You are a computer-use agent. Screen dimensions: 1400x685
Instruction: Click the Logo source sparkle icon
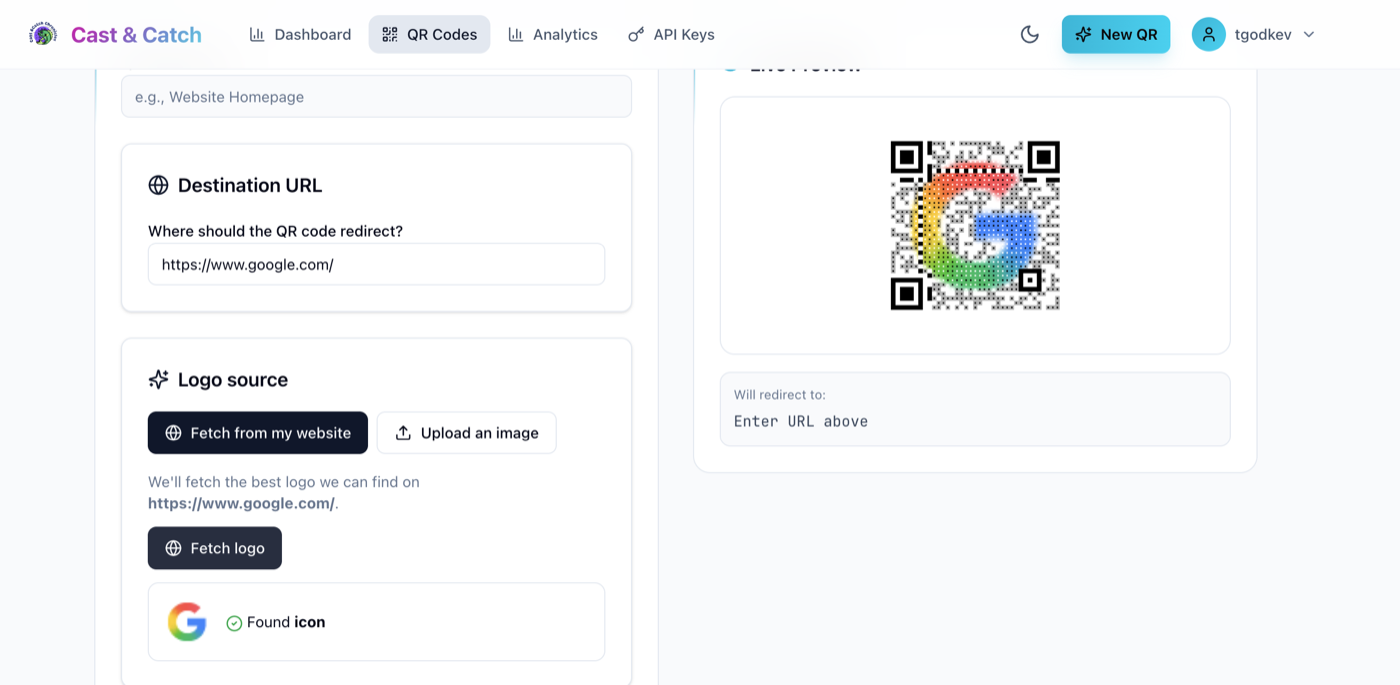(x=158, y=380)
